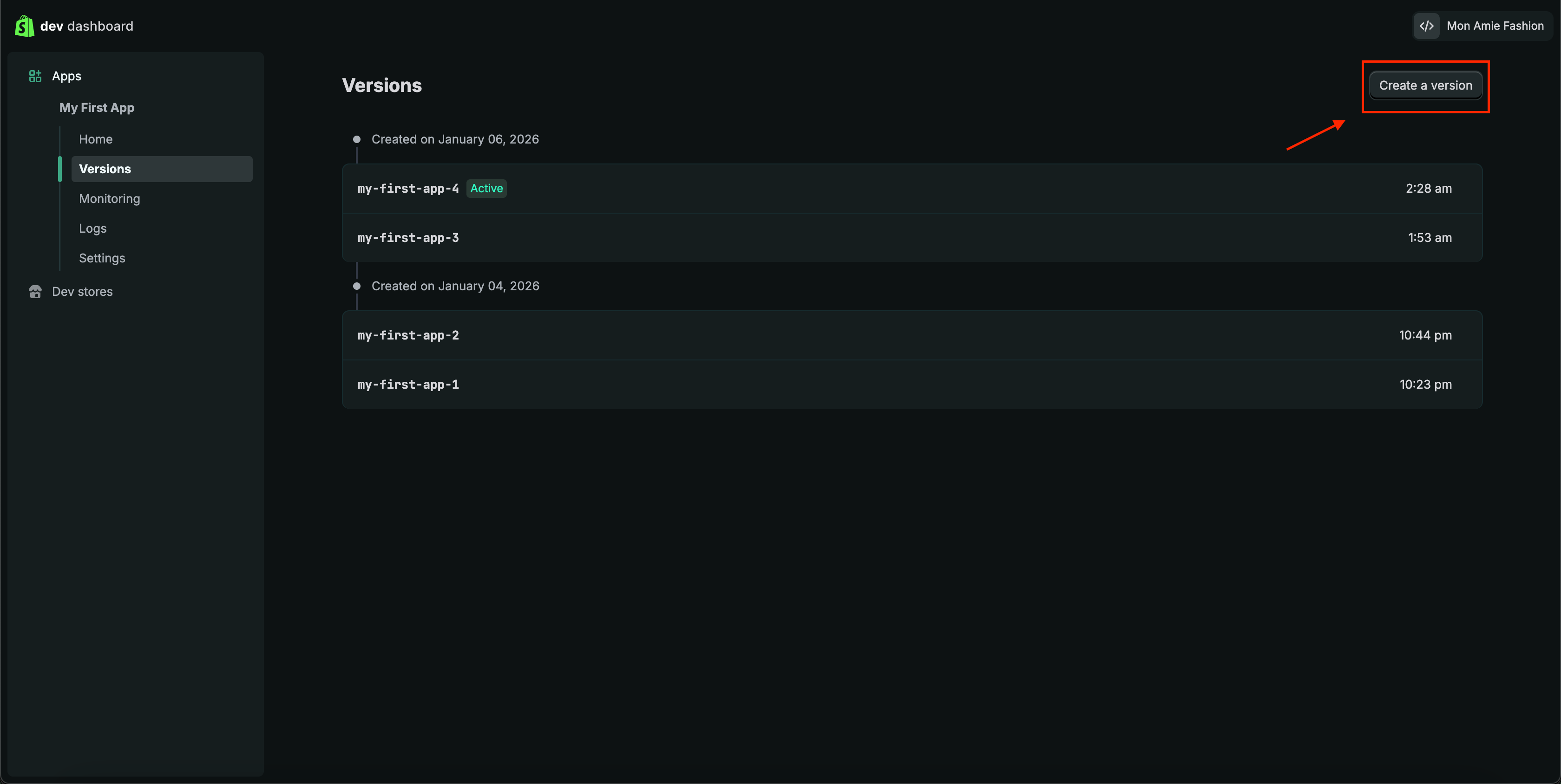1561x784 pixels.
Task: Navigate to app Settings
Action: coord(102,258)
